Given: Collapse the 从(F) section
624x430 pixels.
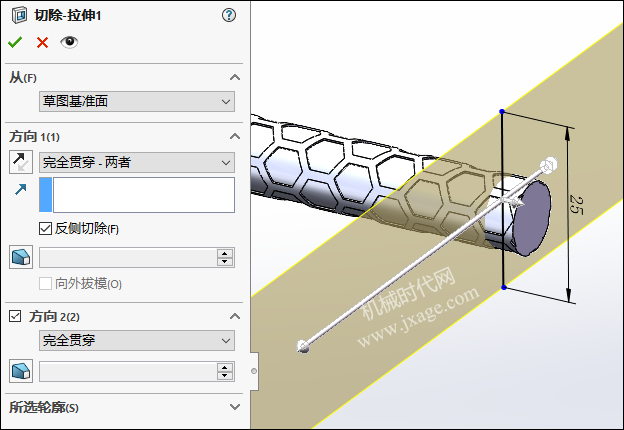Looking at the screenshot, I should (x=235, y=77).
